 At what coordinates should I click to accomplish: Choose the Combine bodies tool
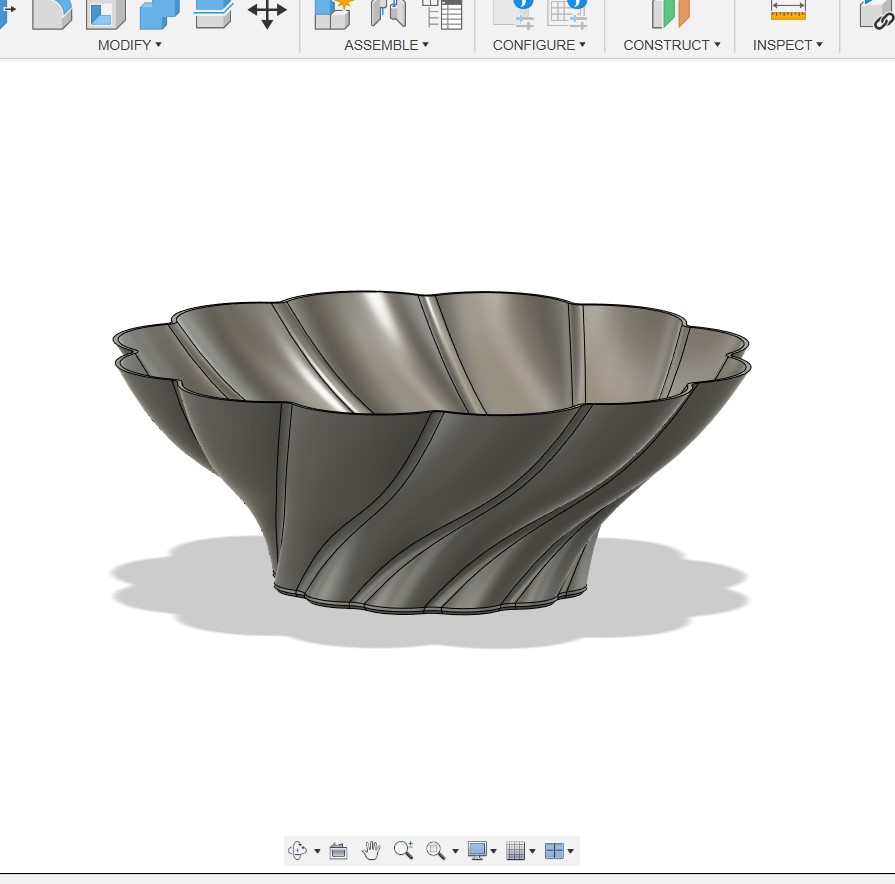[159, 14]
